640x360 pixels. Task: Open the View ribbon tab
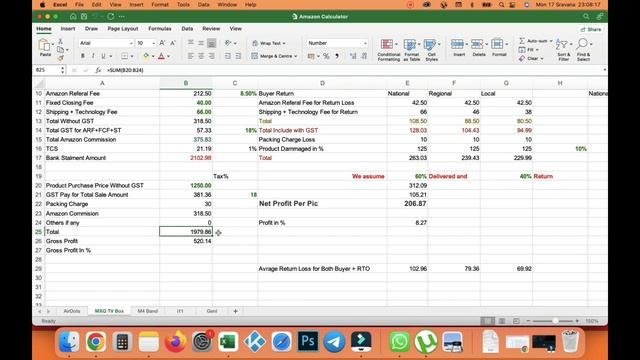tap(236, 29)
